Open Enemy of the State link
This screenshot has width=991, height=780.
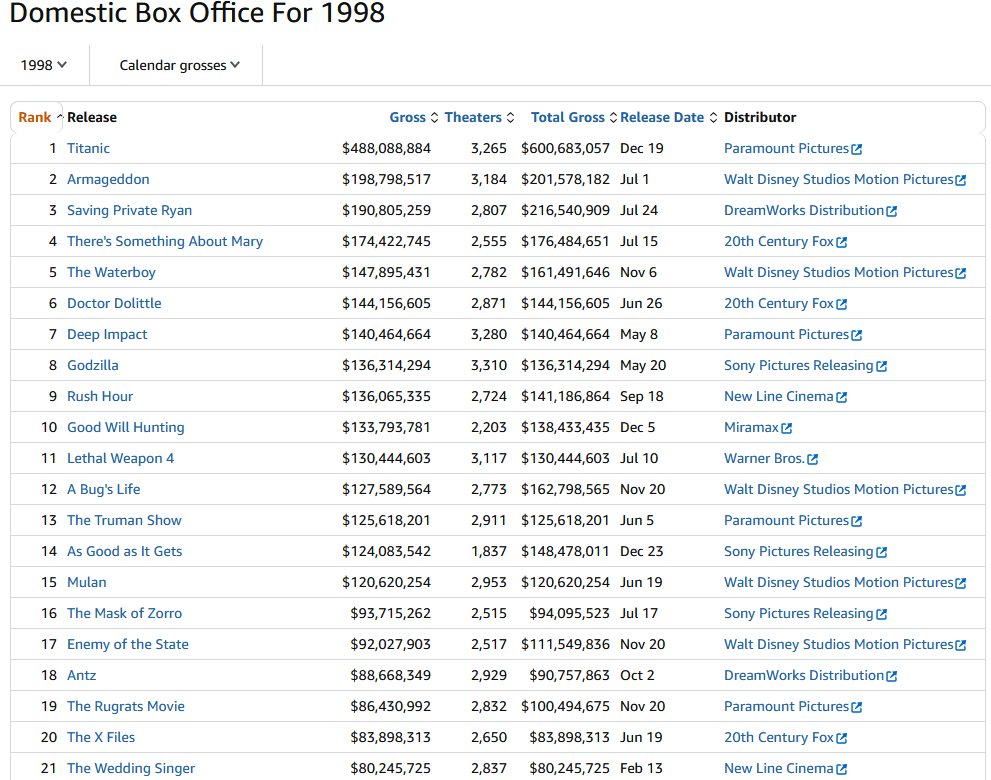click(128, 643)
